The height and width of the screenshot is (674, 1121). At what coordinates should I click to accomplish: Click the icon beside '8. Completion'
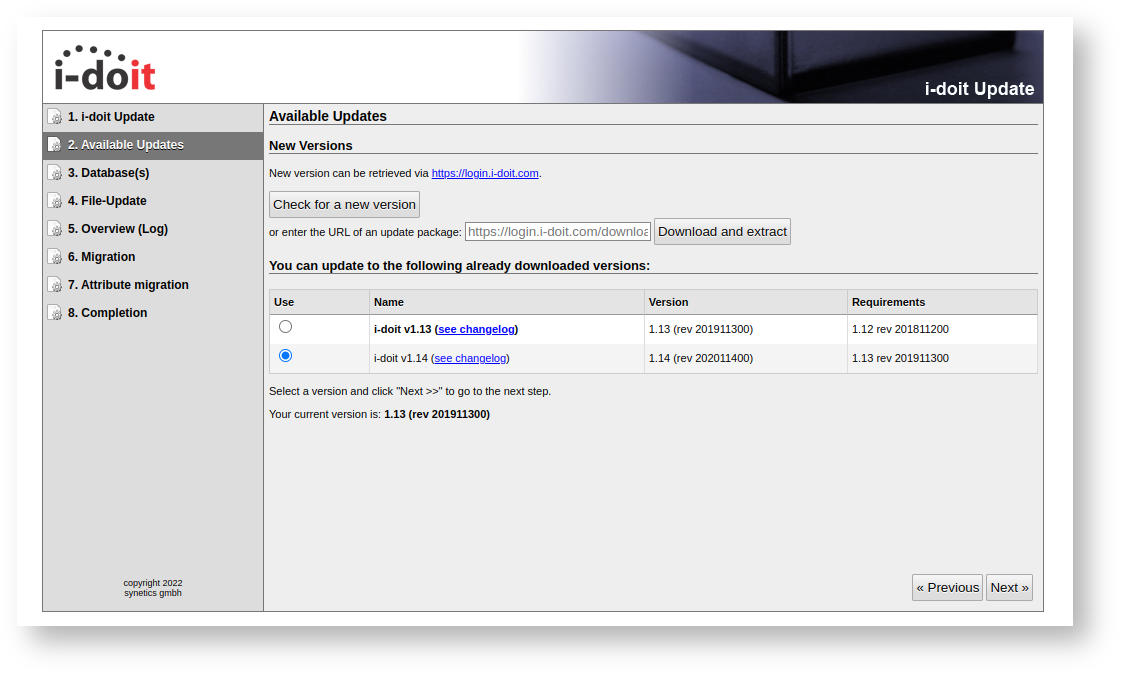click(x=55, y=313)
